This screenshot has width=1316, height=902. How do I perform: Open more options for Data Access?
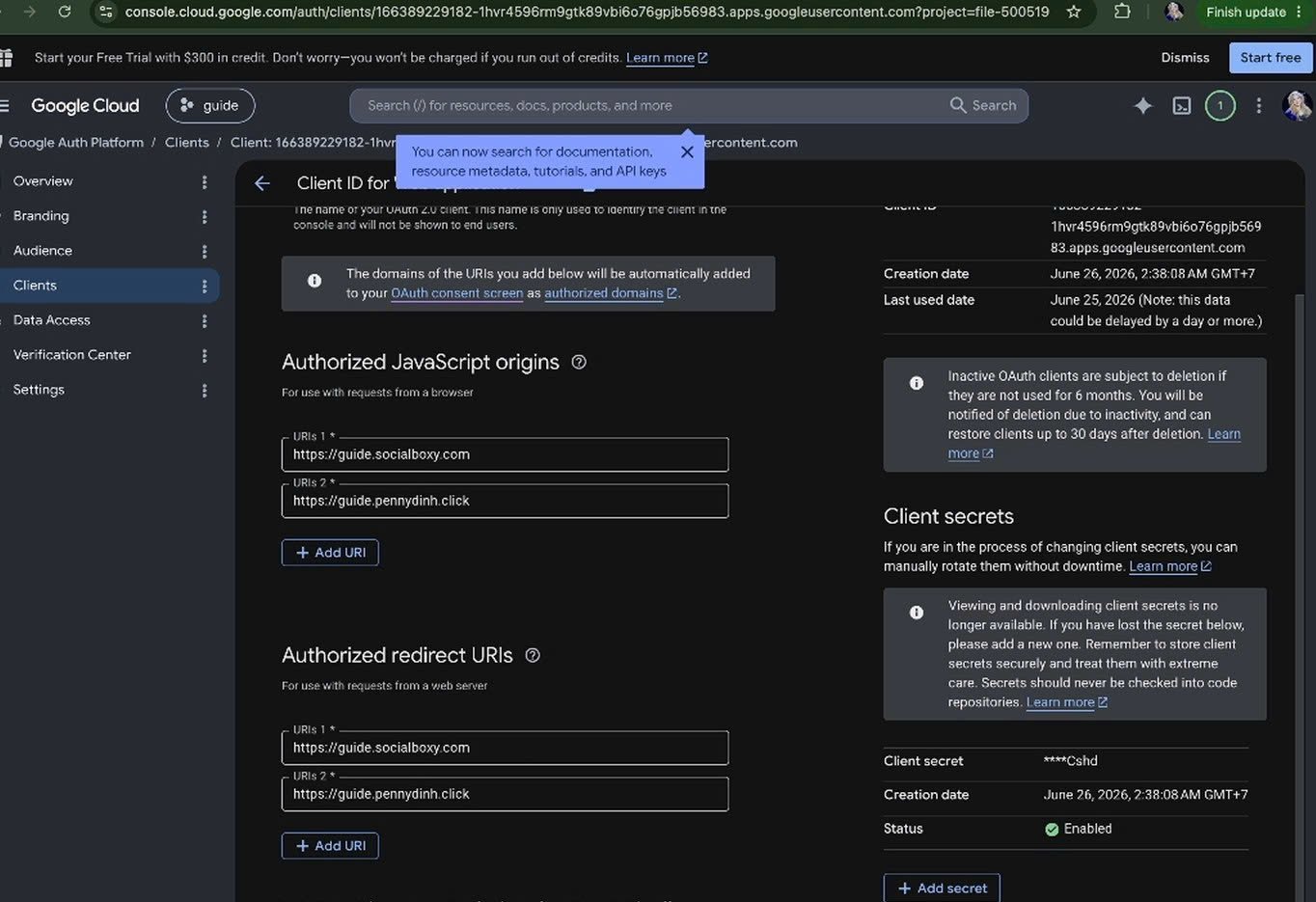[x=205, y=321]
